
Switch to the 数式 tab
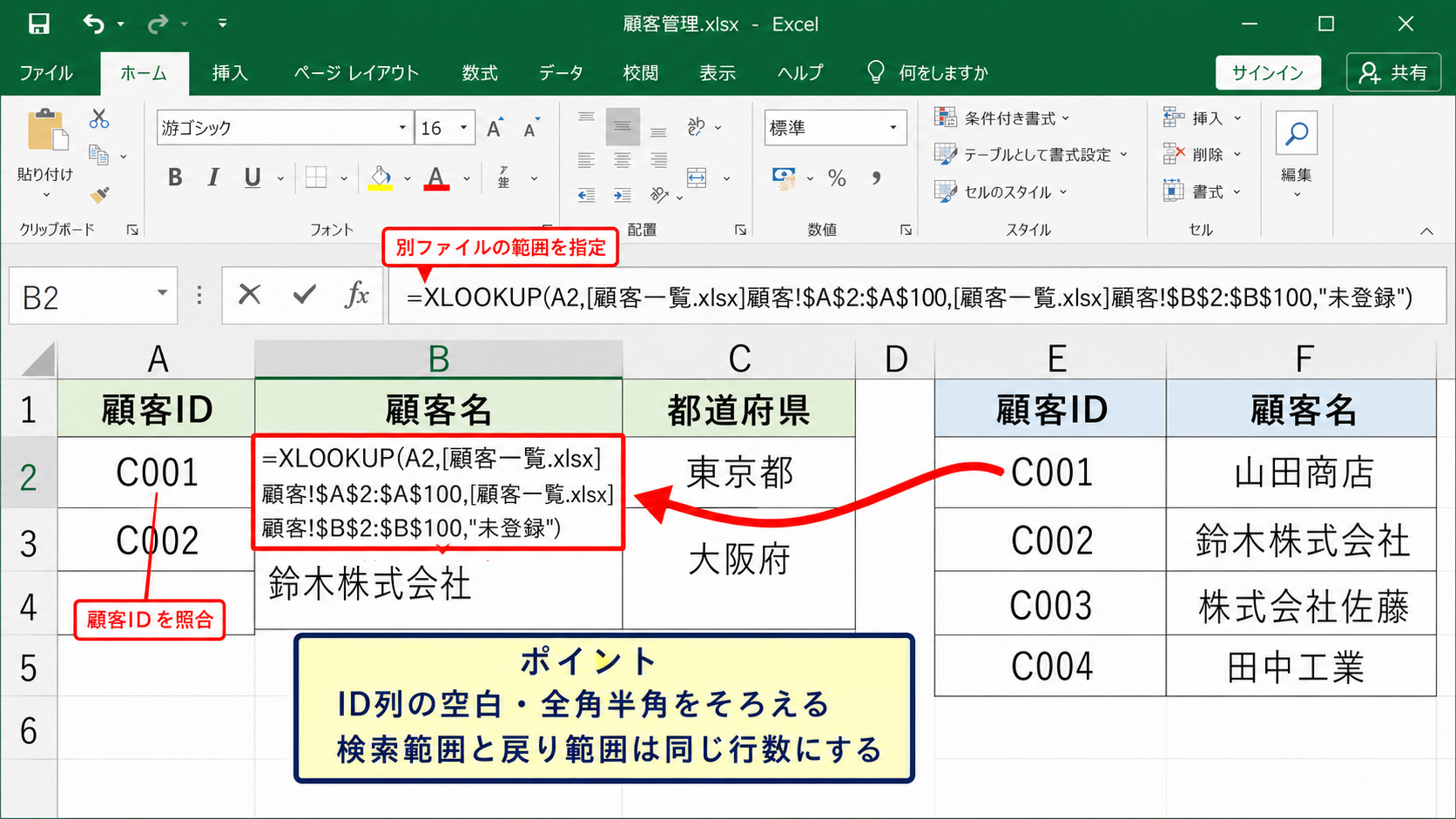pyautogui.click(x=480, y=73)
